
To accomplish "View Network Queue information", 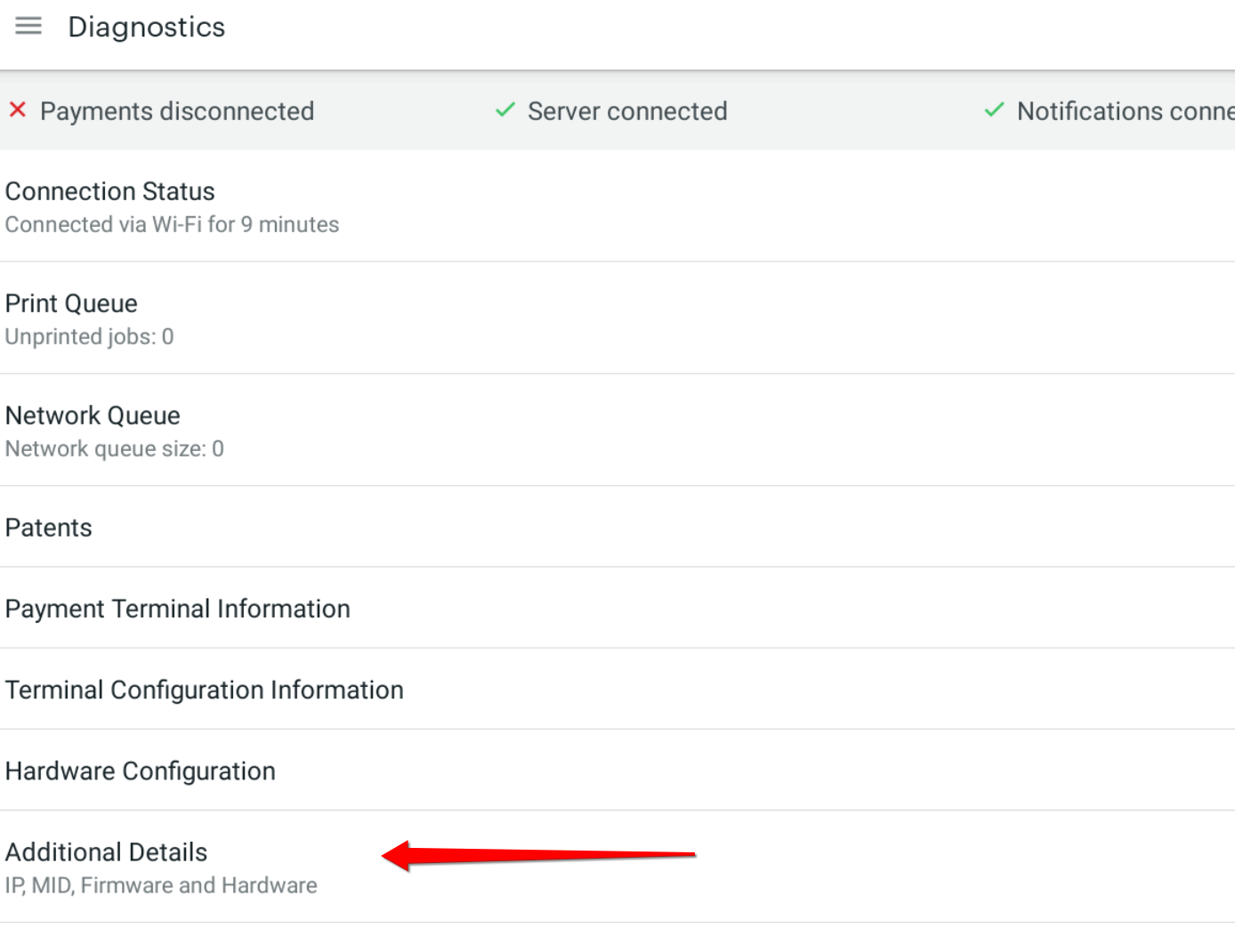I will [x=93, y=415].
